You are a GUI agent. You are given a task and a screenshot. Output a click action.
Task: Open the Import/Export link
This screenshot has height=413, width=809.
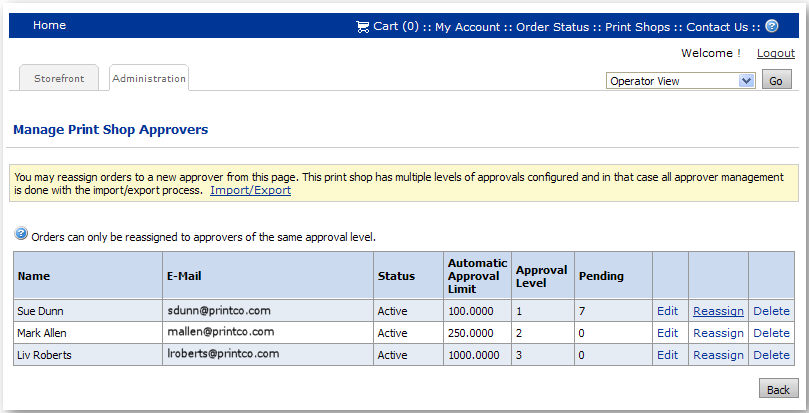pyautogui.click(x=250, y=190)
